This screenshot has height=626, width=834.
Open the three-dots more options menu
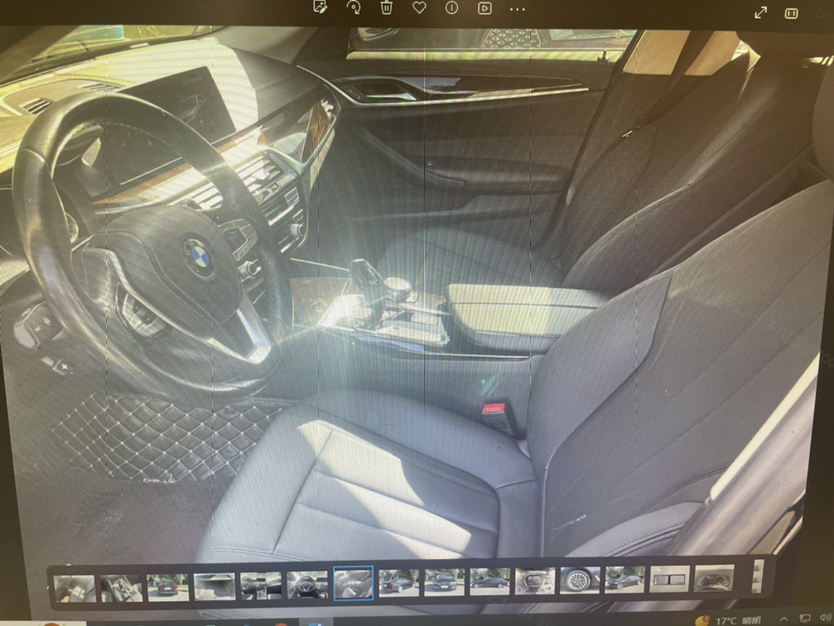click(517, 9)
